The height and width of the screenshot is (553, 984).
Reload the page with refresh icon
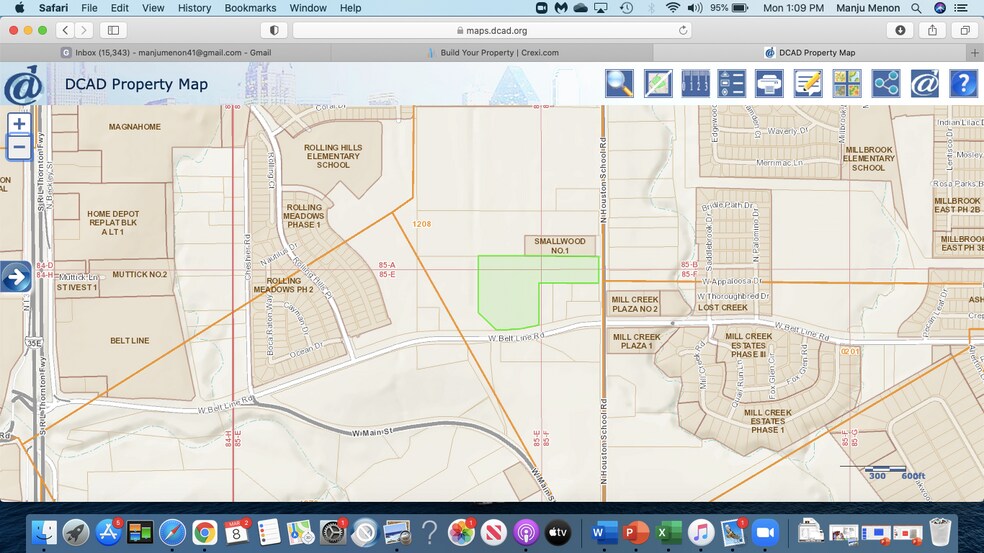683,30
